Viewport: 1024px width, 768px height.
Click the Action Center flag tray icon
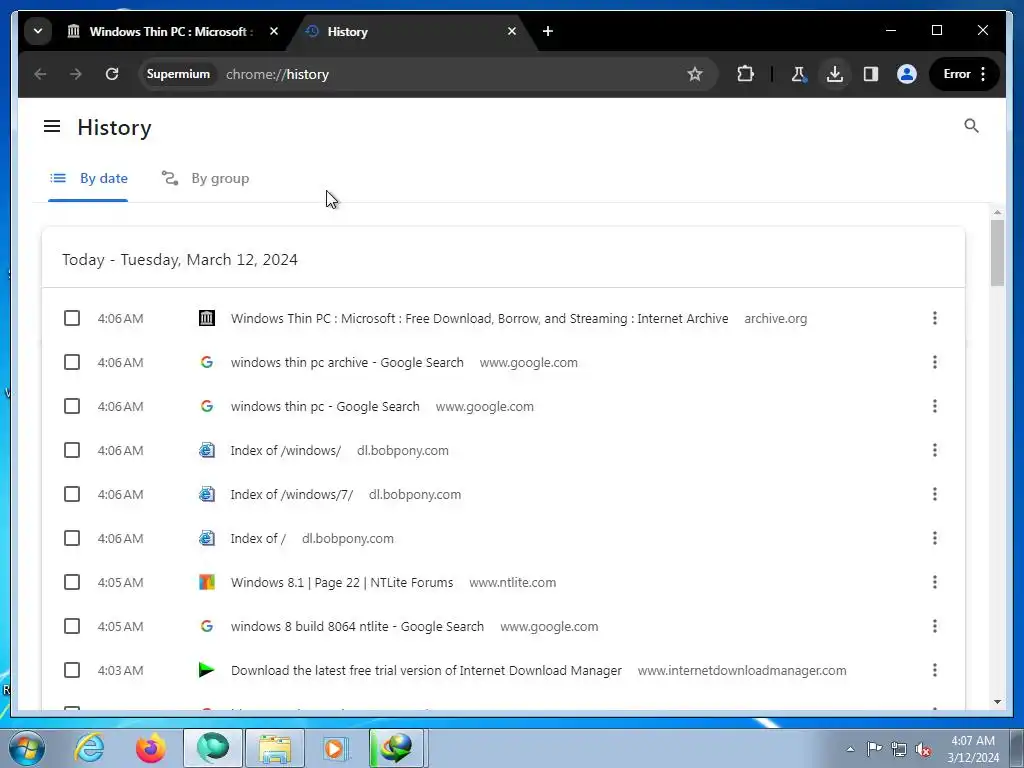coord(874,748)
